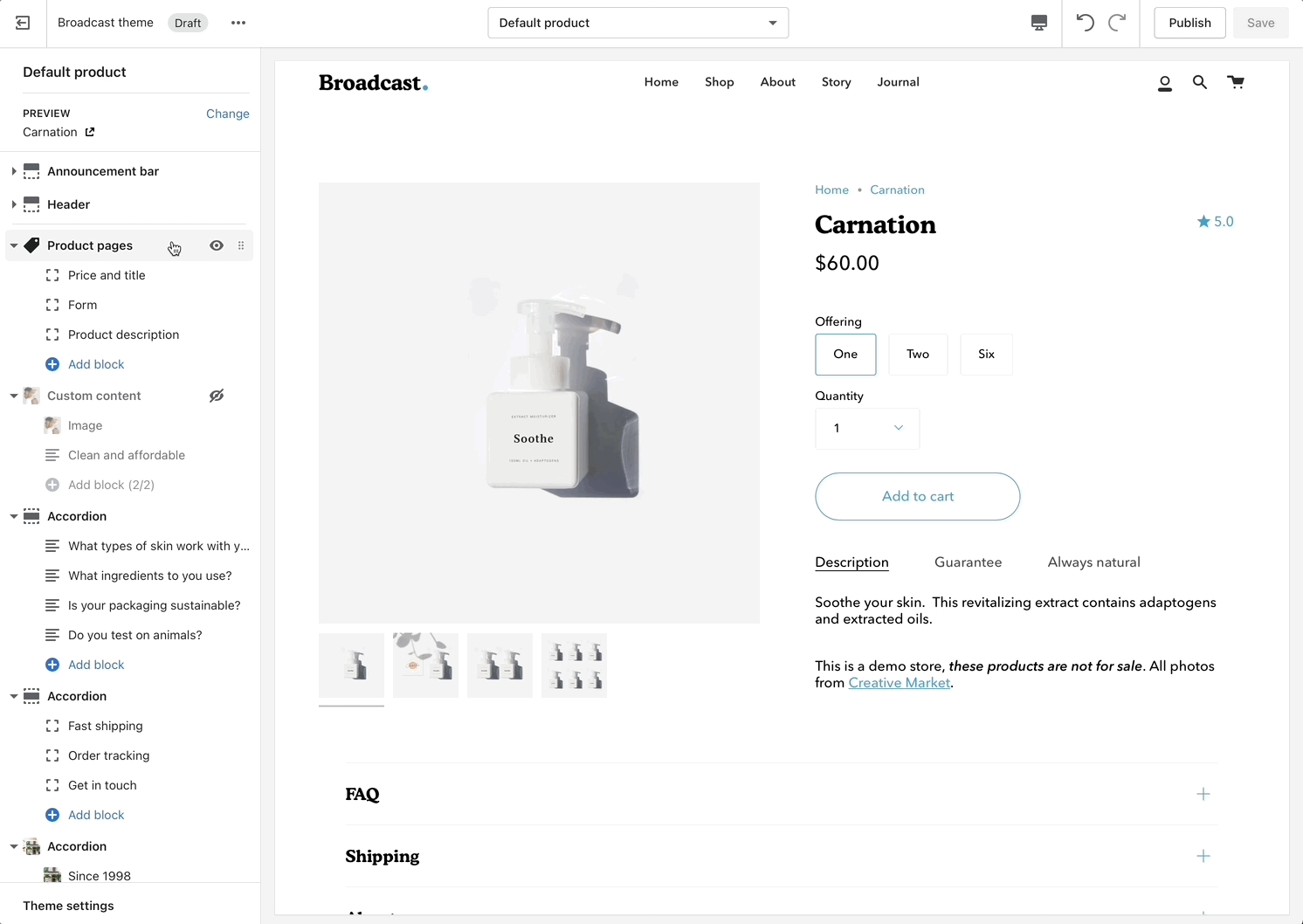Click the desktop preview monitor icon
Image resolution: width=1303 pixels, height=924 pixels.
pyautogui.click(x=1038, y=23)
